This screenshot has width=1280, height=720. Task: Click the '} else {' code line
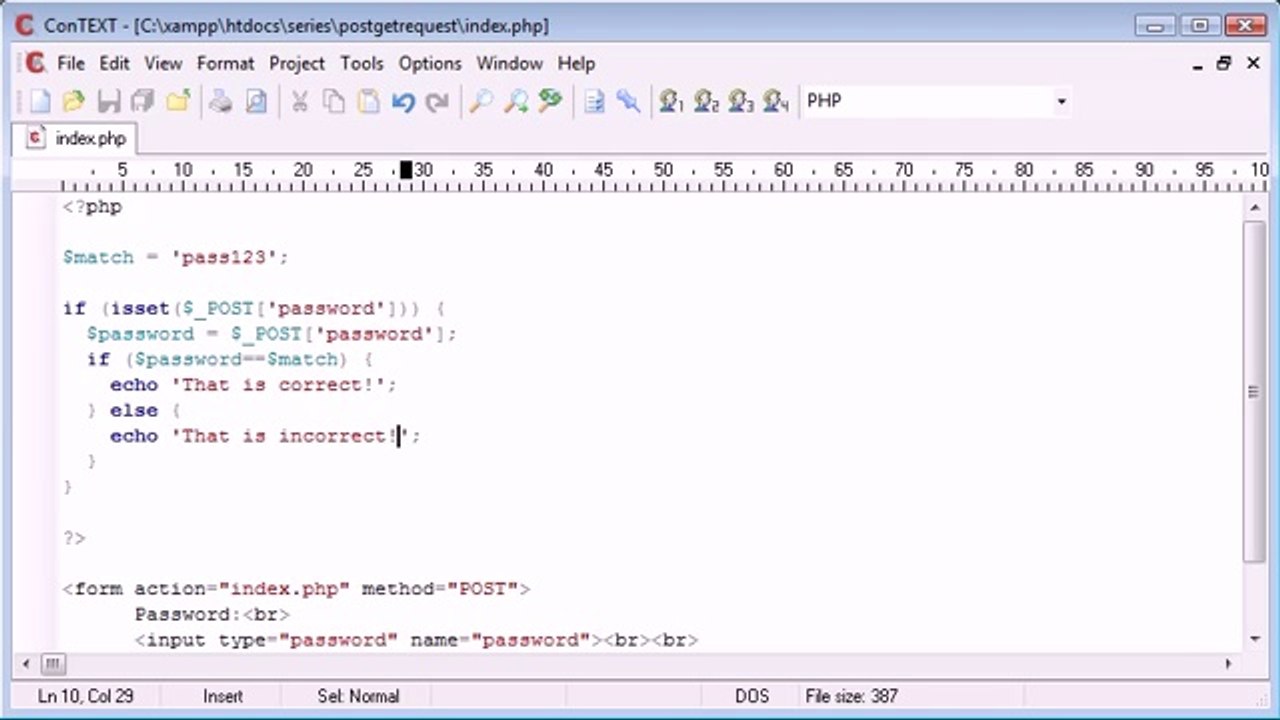click(133, 410)
